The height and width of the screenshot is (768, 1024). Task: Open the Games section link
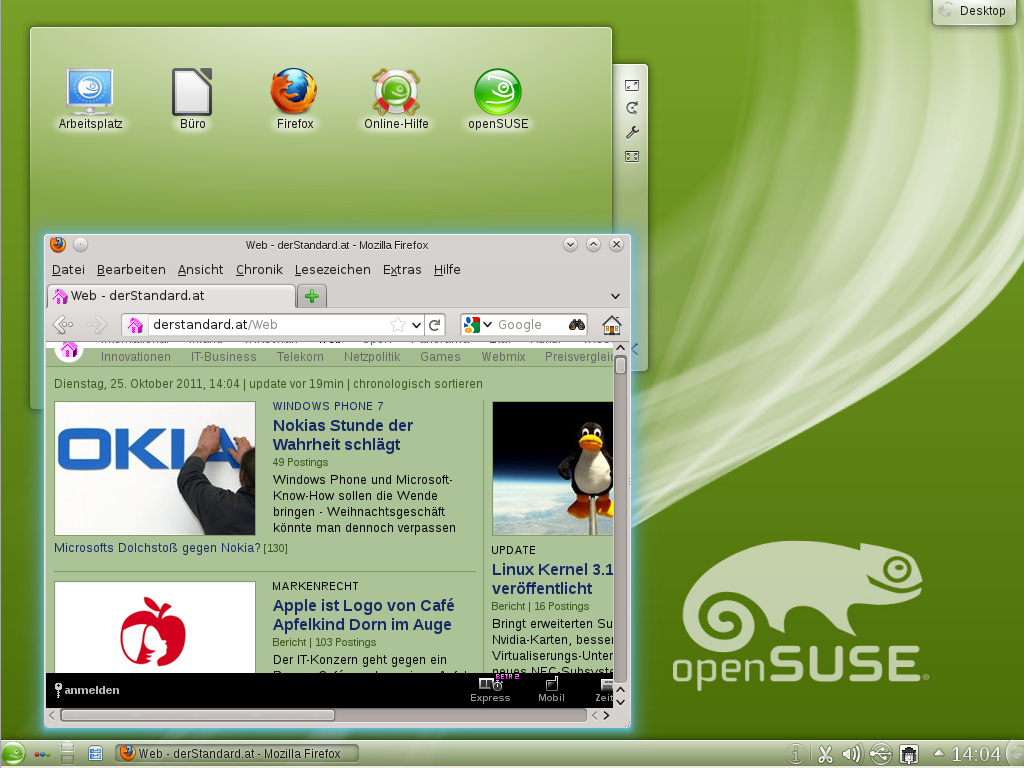click(x=440, y=357)
